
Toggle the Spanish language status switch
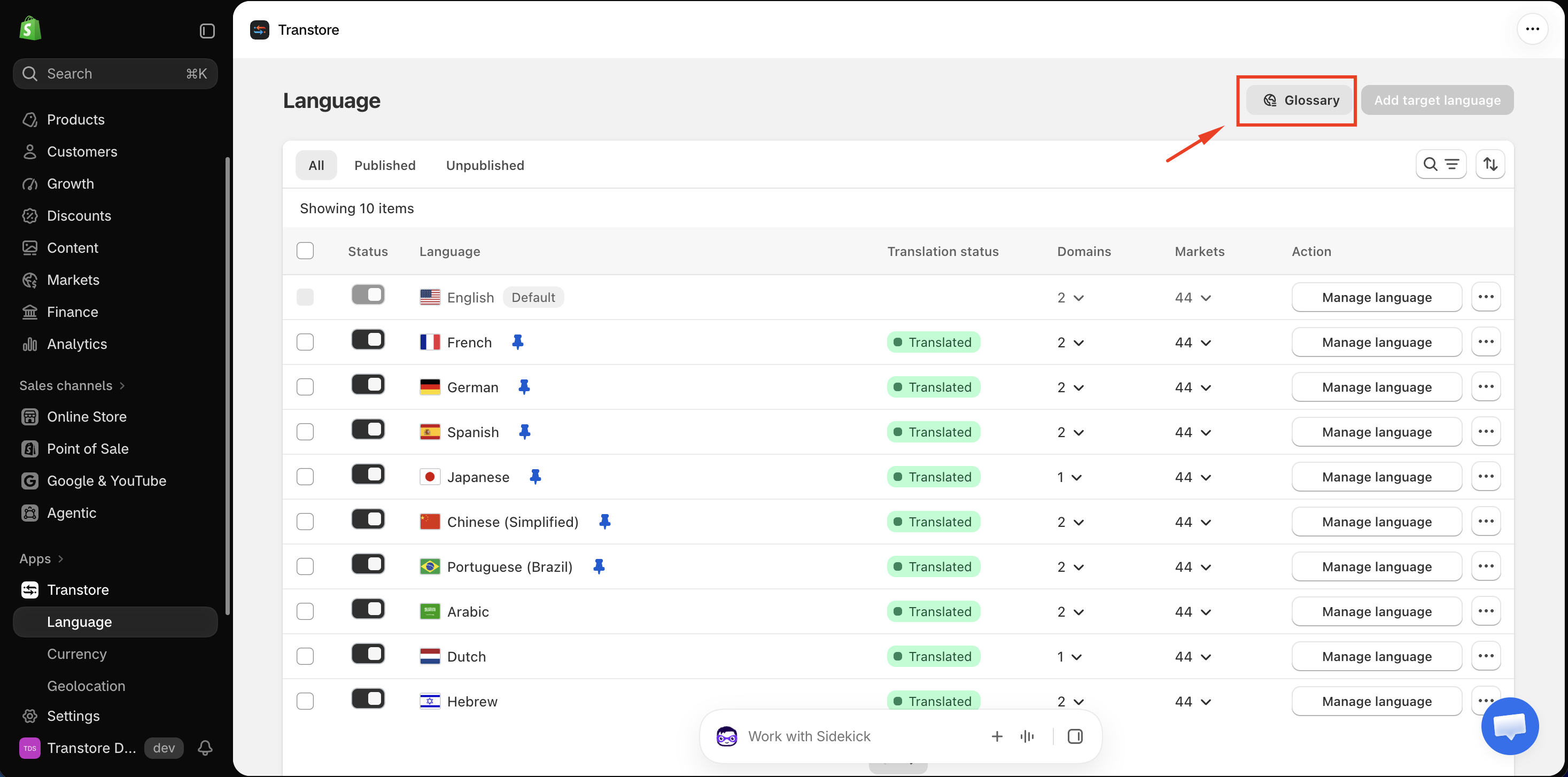368,430
